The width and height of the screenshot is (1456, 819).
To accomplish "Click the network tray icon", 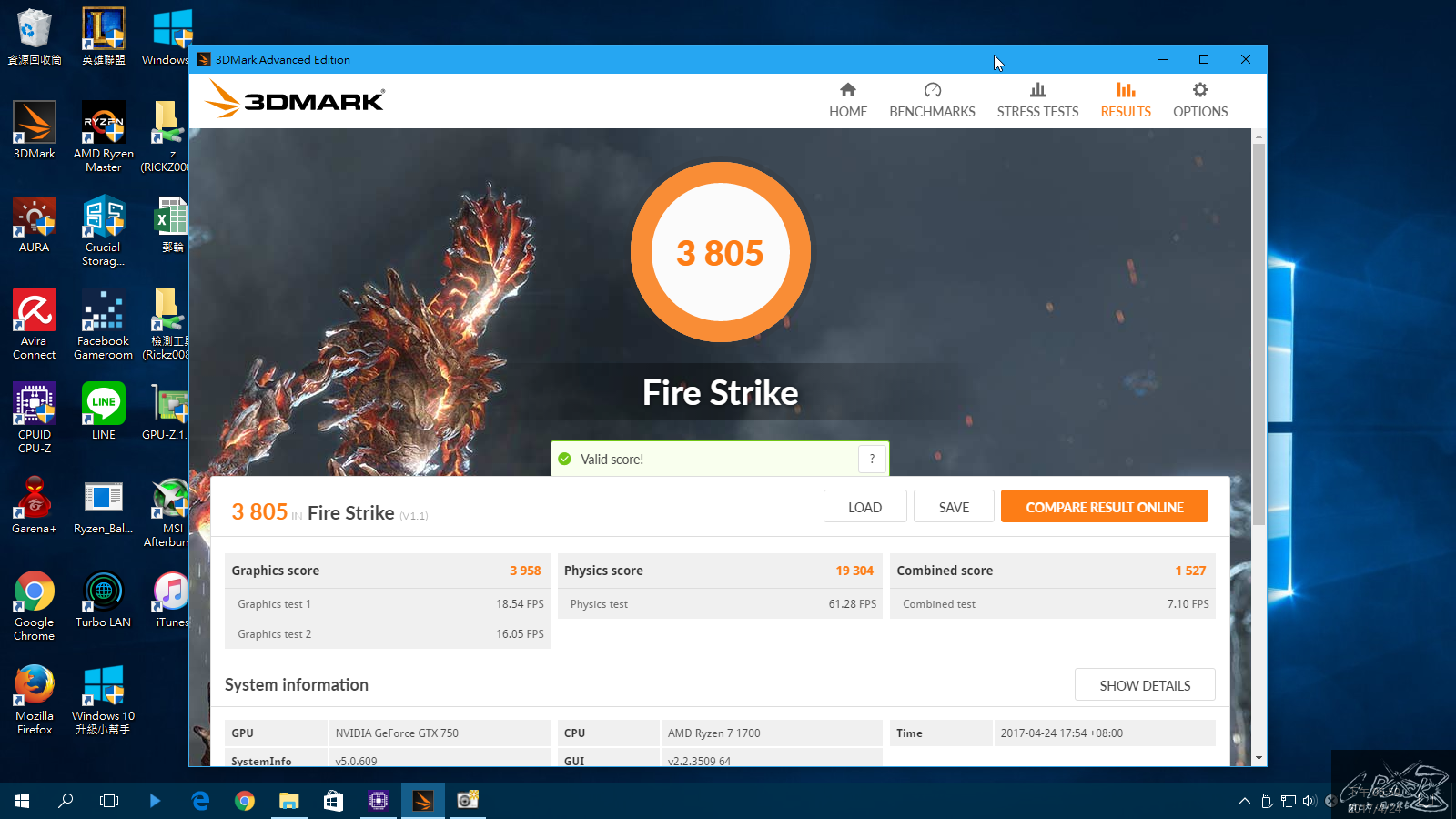I will click(x=1288, y=801).
